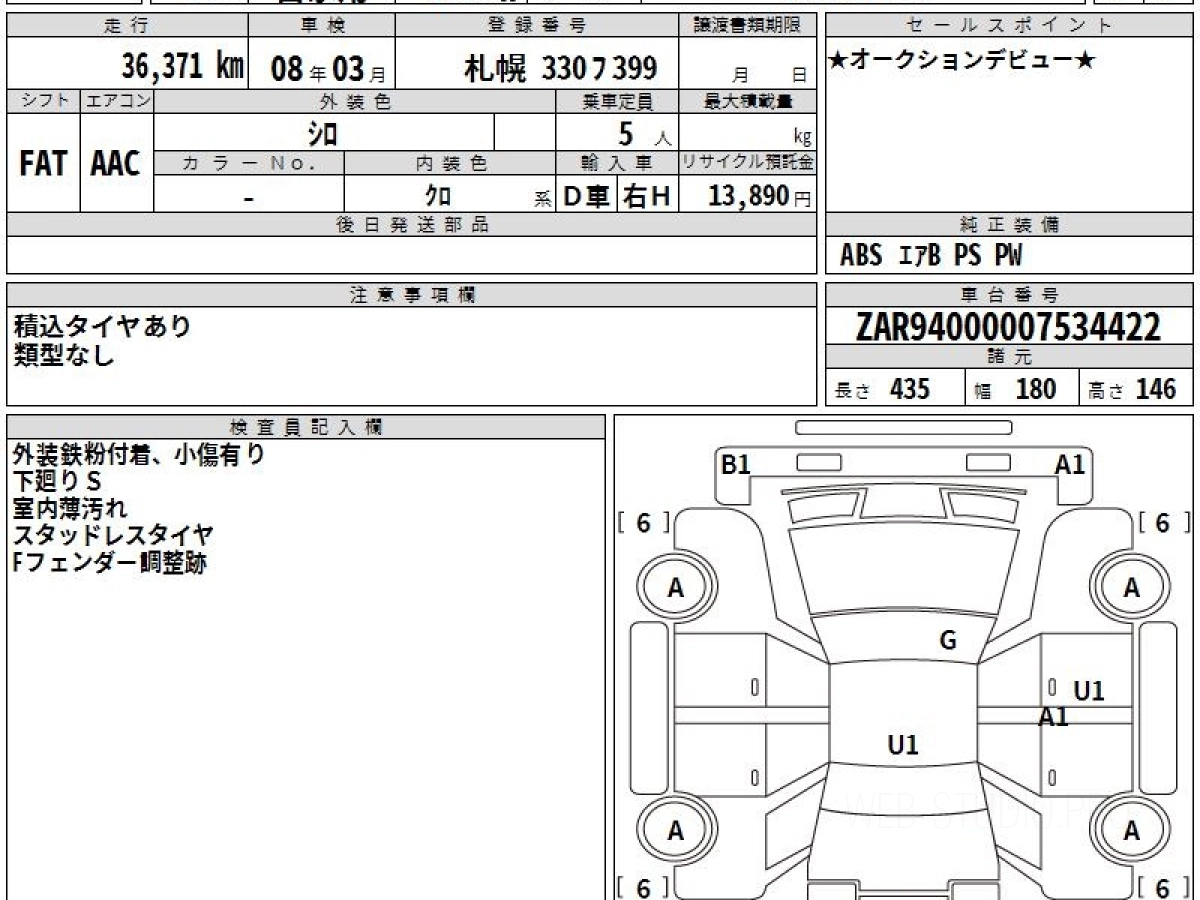Select inspector note スタッドレスタイヤ
1200x900 pixels.
(113, 536)
